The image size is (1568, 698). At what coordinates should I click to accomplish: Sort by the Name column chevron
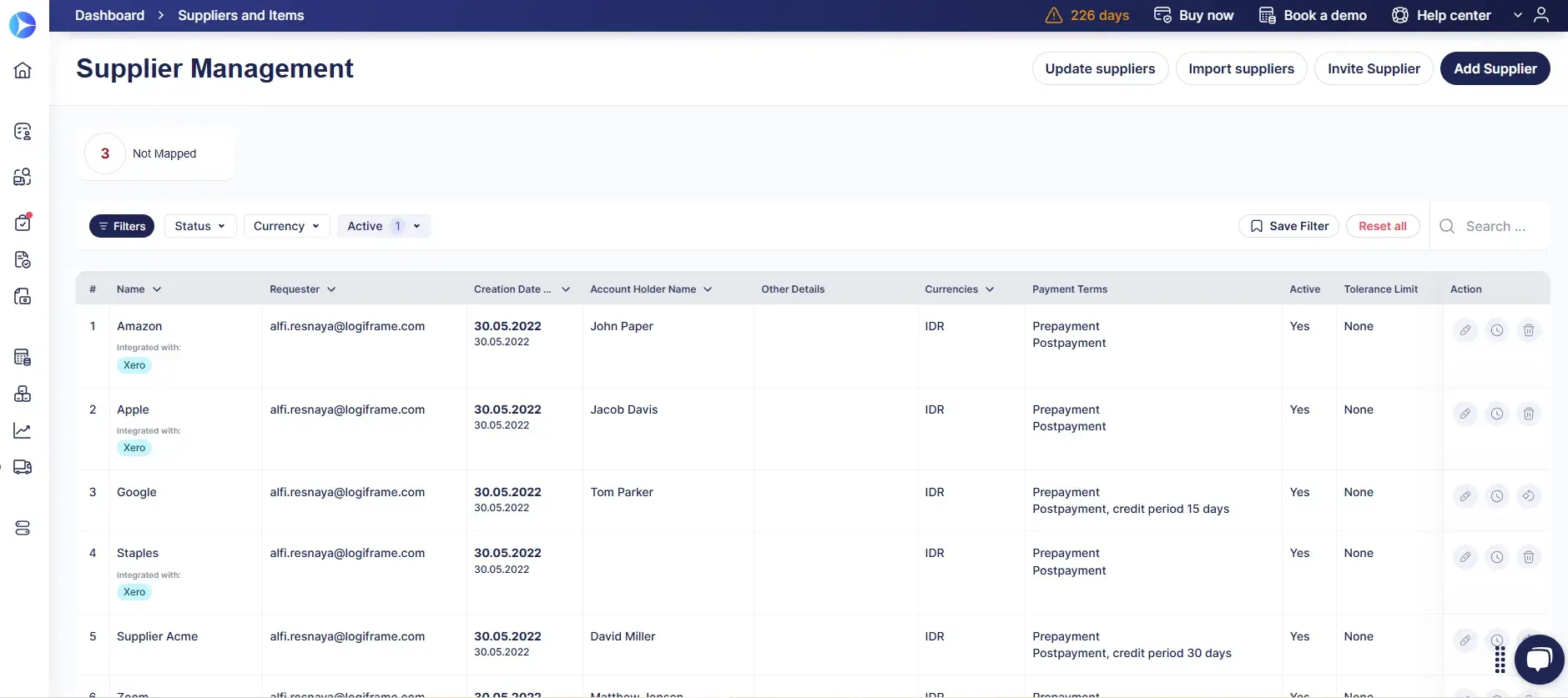pos(157,289)
